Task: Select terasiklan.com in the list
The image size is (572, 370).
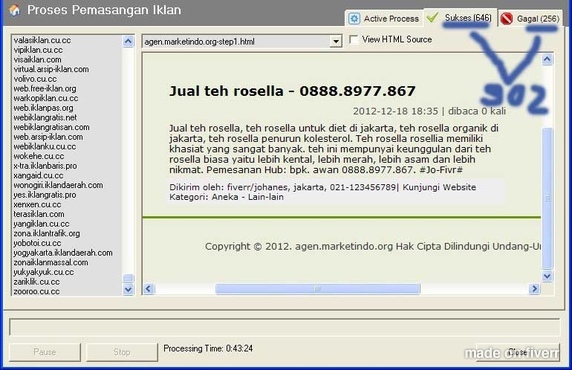Action: pos(39,214)
